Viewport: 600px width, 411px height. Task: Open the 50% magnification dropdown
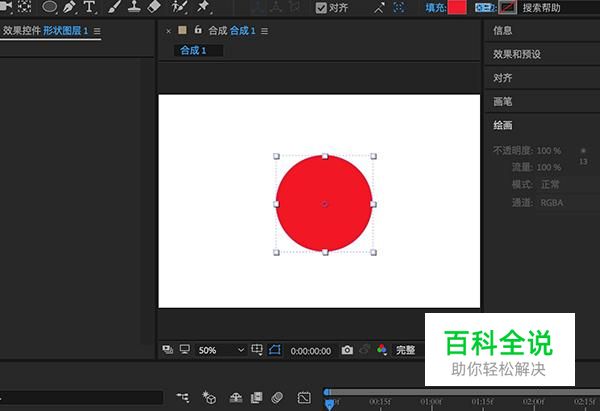pos(221,350)
